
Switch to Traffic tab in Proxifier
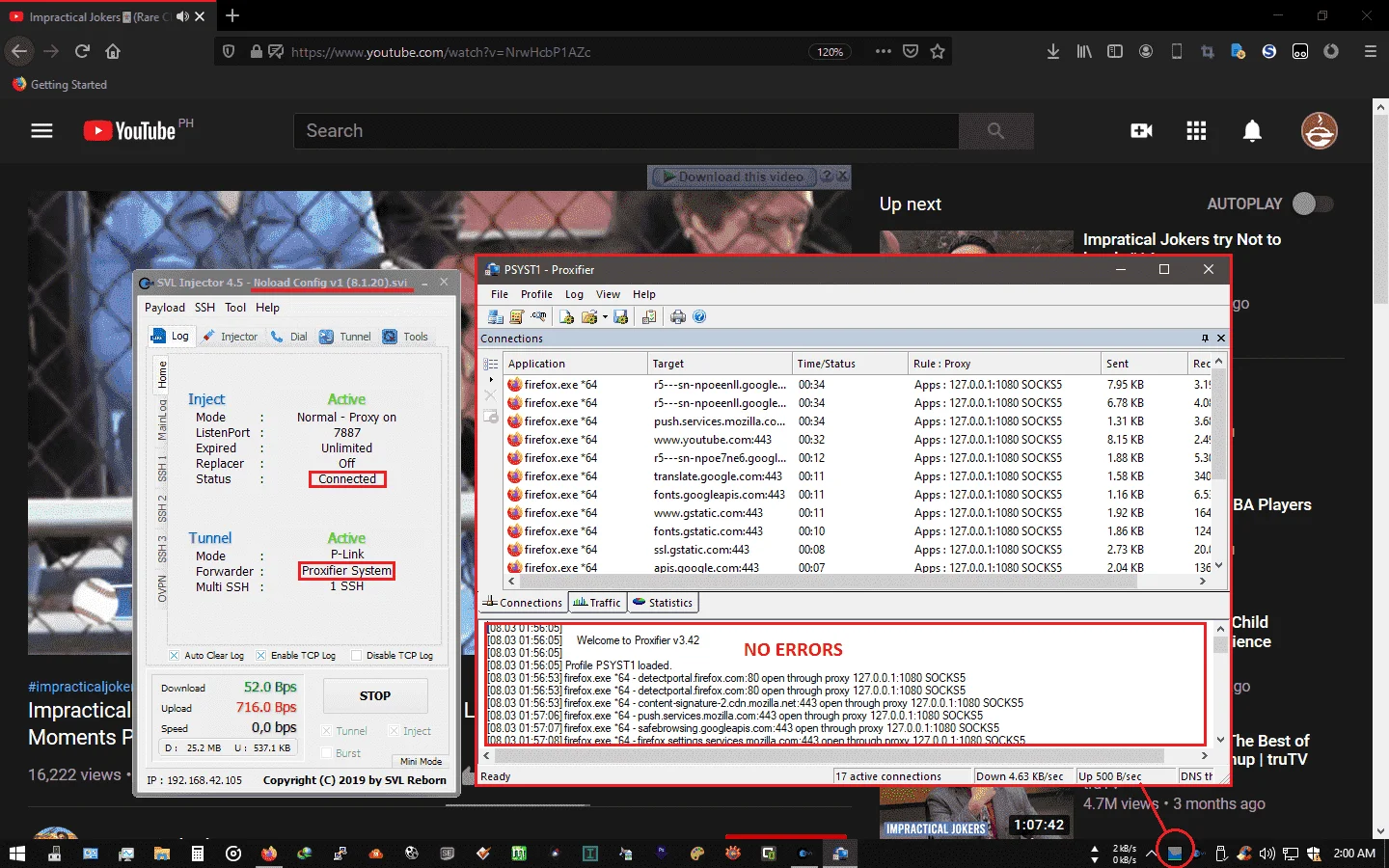pos(597,603)
